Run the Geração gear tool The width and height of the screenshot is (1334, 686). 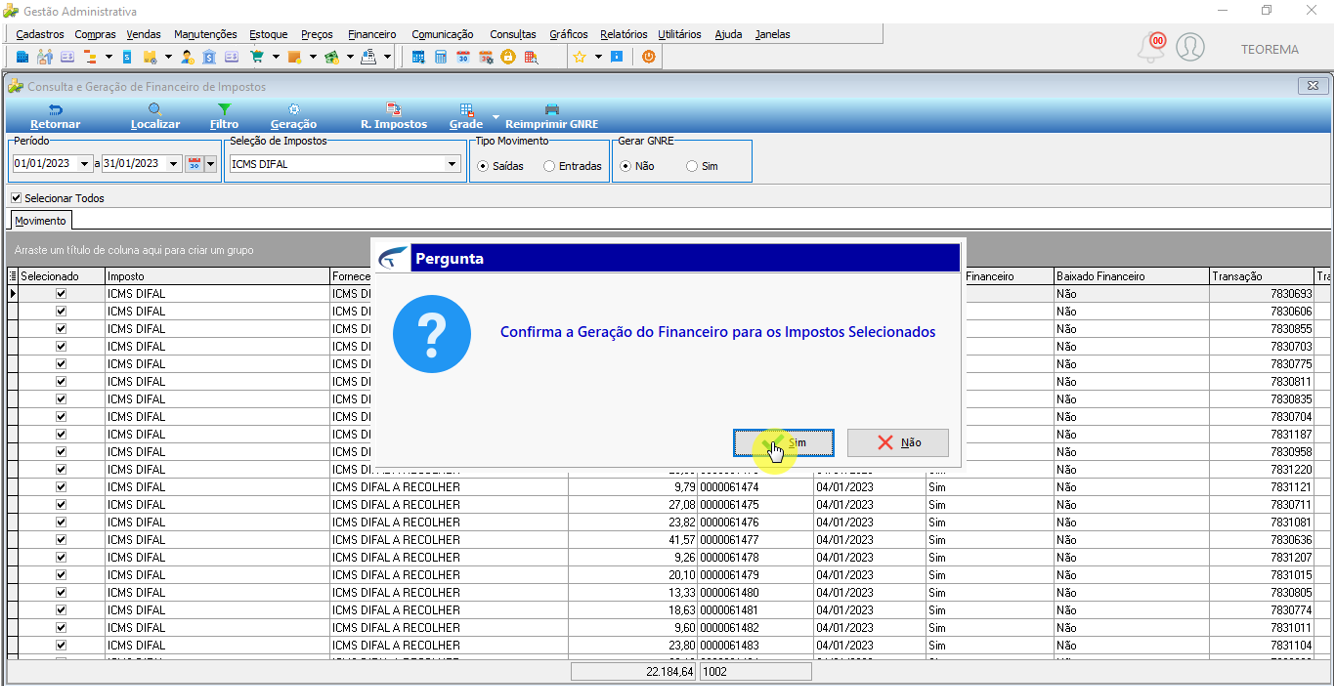click(x=293, y=110)
